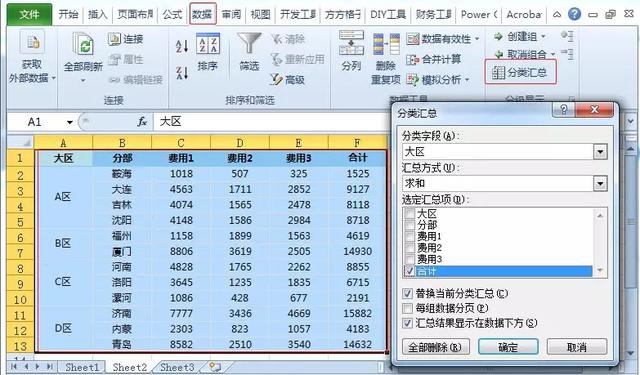The height and width of the screenshot is (375, 640).
Task: Expand the Ungroup dropdown arrow
Action: coord(553,54)
